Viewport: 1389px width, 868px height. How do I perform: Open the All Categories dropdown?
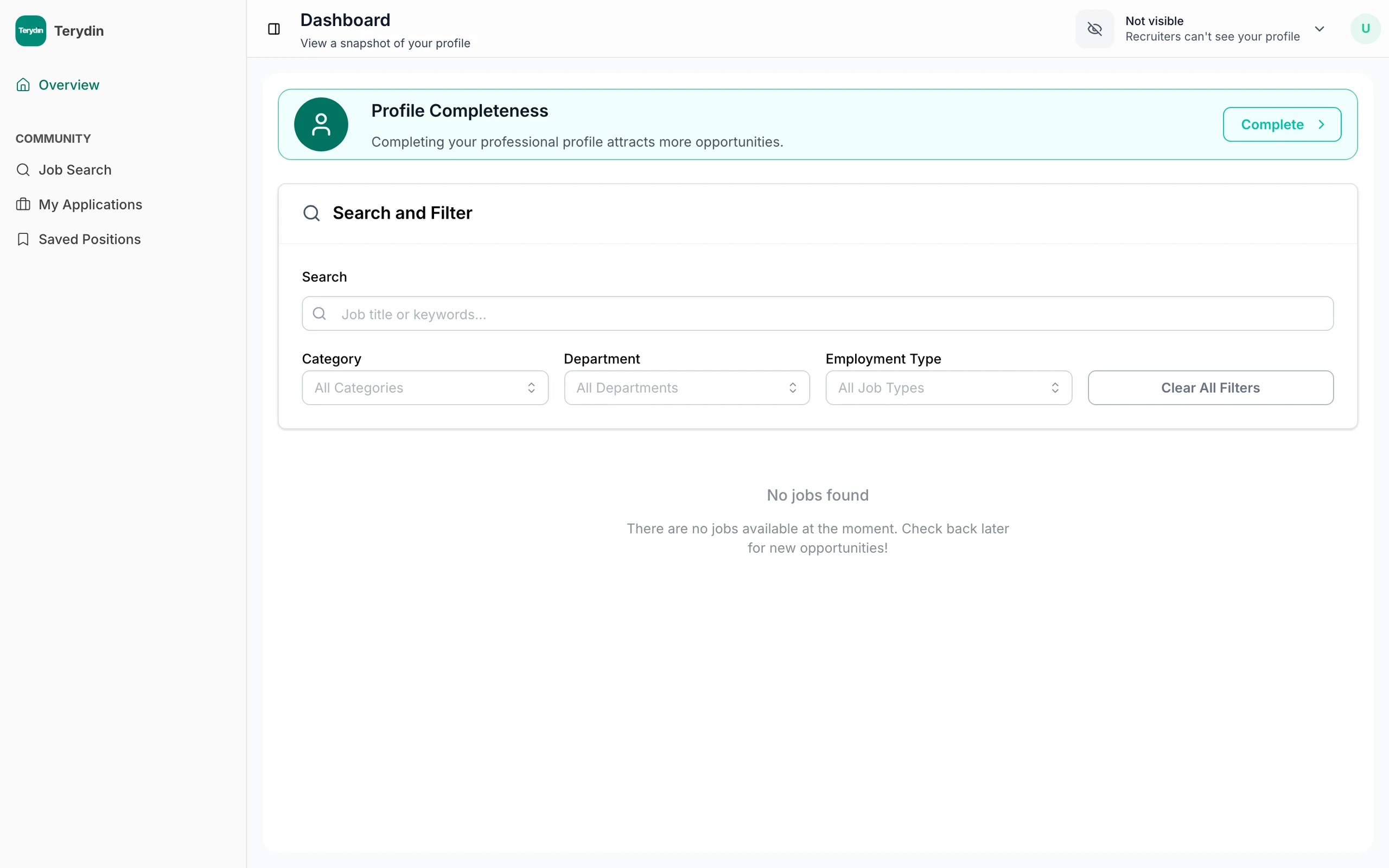tap(425, 388)
